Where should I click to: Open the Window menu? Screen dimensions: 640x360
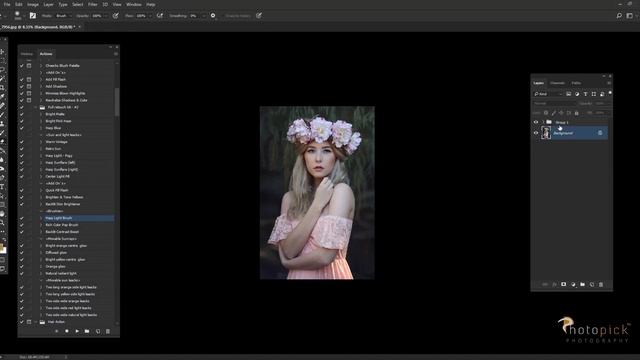133,4
